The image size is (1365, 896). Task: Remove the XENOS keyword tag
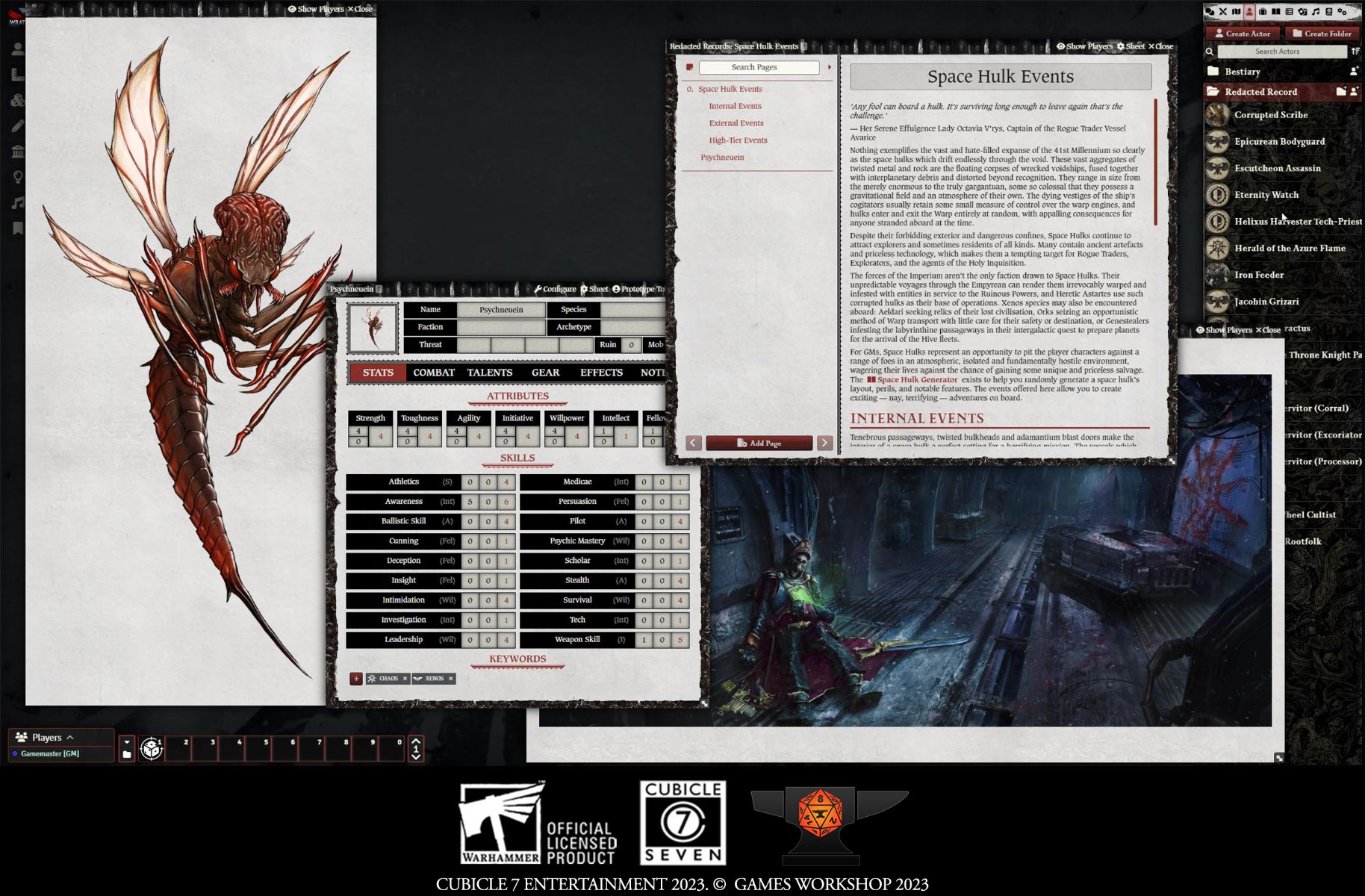pos(450,679)
